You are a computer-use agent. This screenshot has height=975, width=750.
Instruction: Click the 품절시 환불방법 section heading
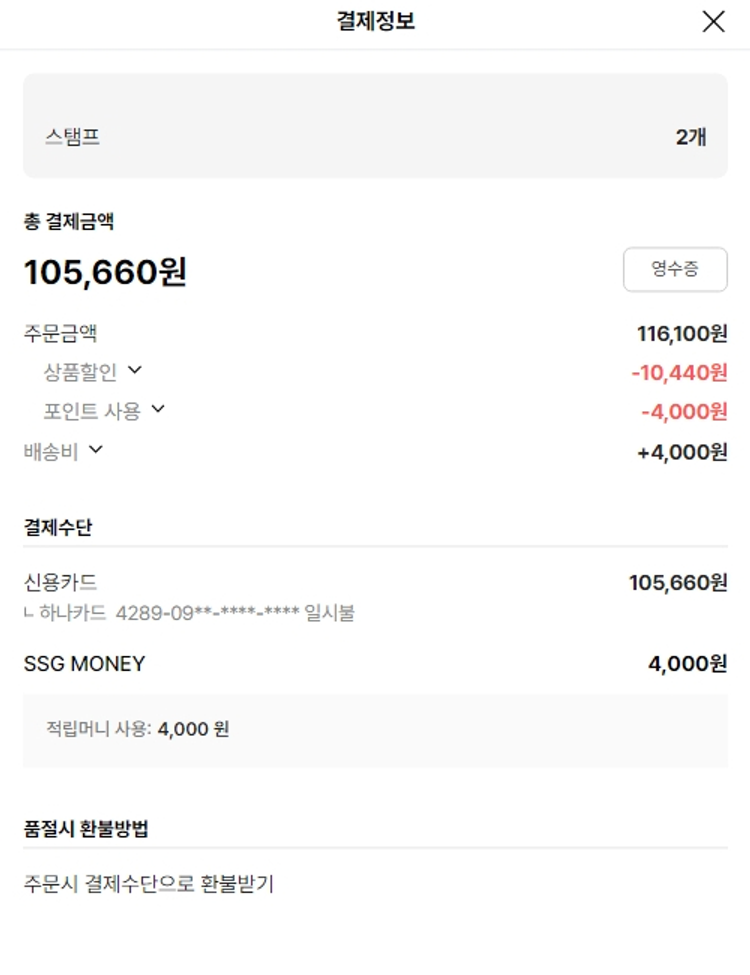[x=86, y=829]
